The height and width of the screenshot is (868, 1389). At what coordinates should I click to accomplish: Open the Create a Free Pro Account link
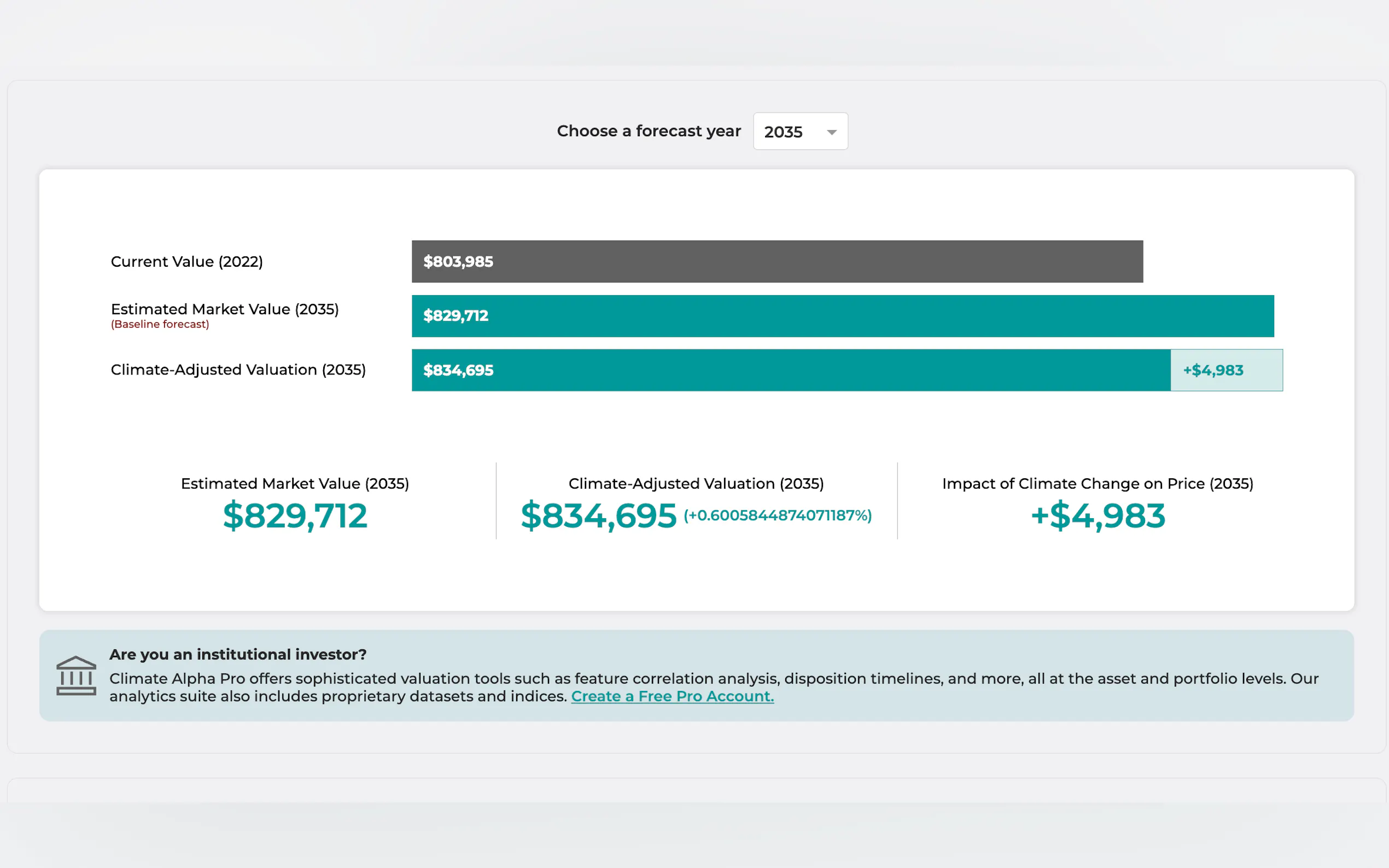click(672, 696)
